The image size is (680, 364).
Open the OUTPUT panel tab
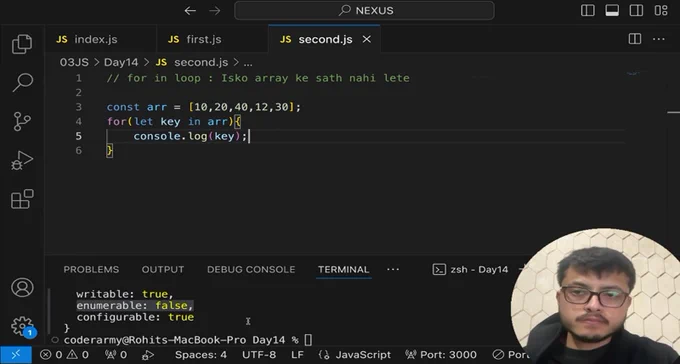point(163,269)
